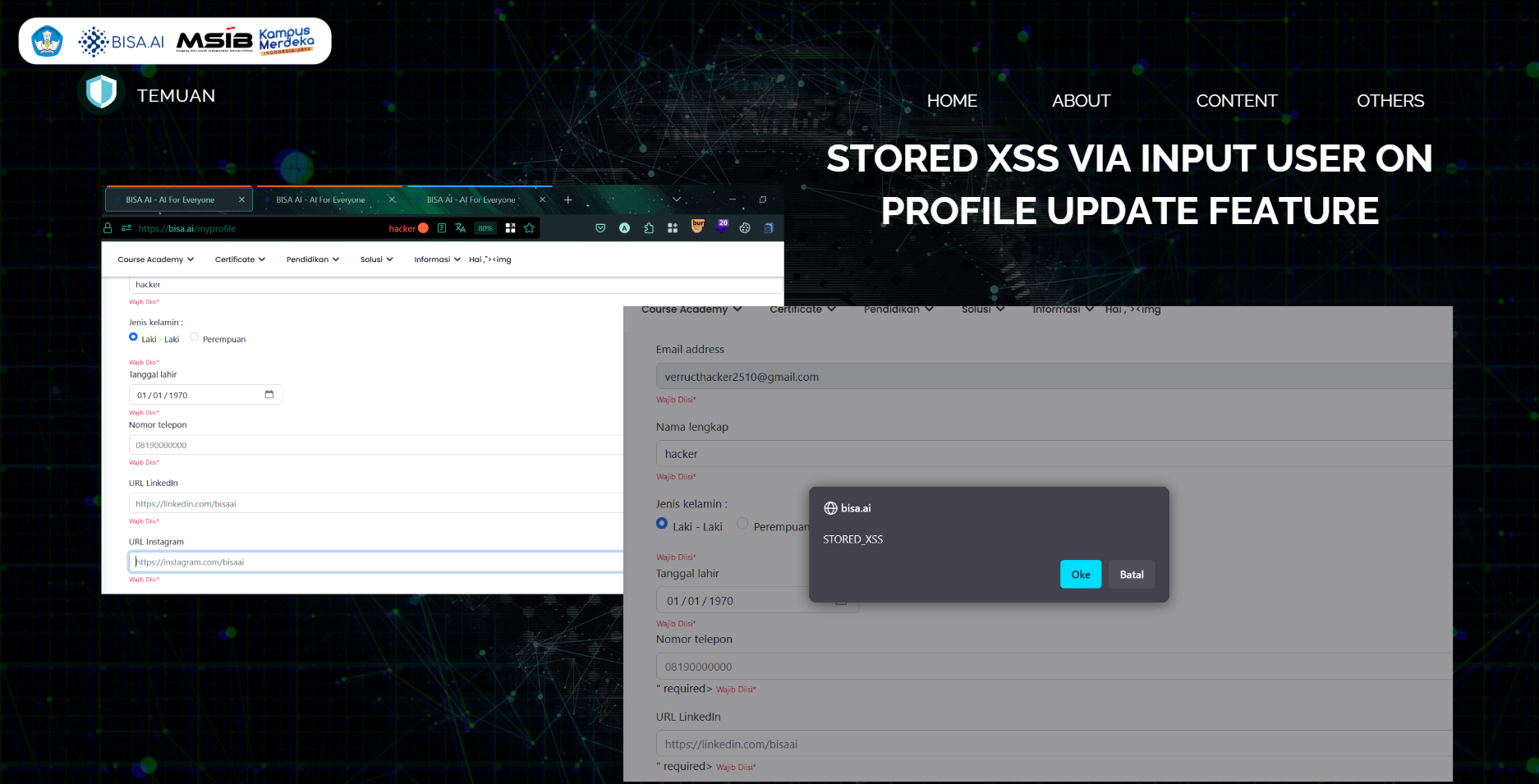Open the extensions puzzle icon
Viewport: 1539px width, 784px height.
coord(649,228)
